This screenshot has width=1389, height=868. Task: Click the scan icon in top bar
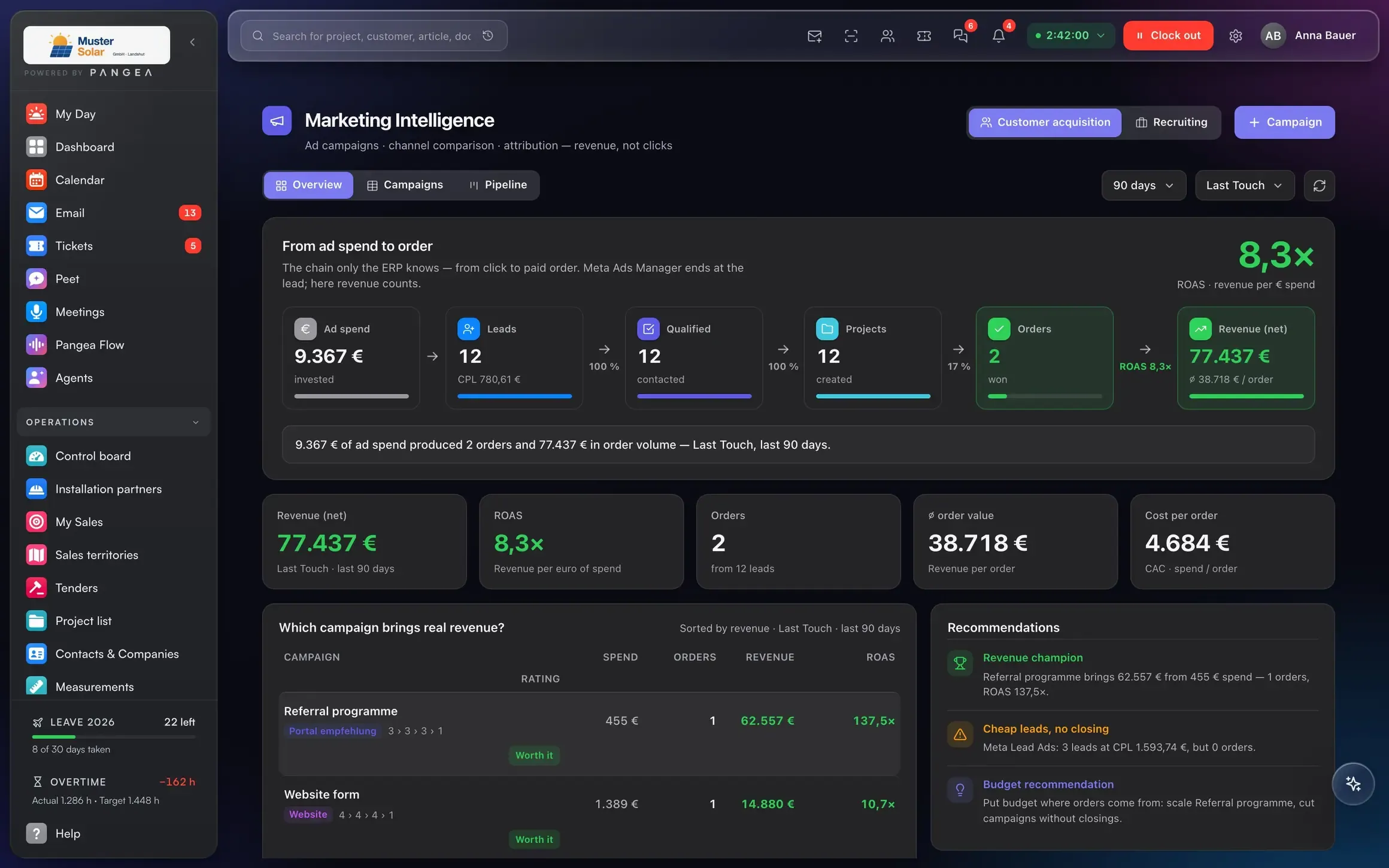click(851, 36)
